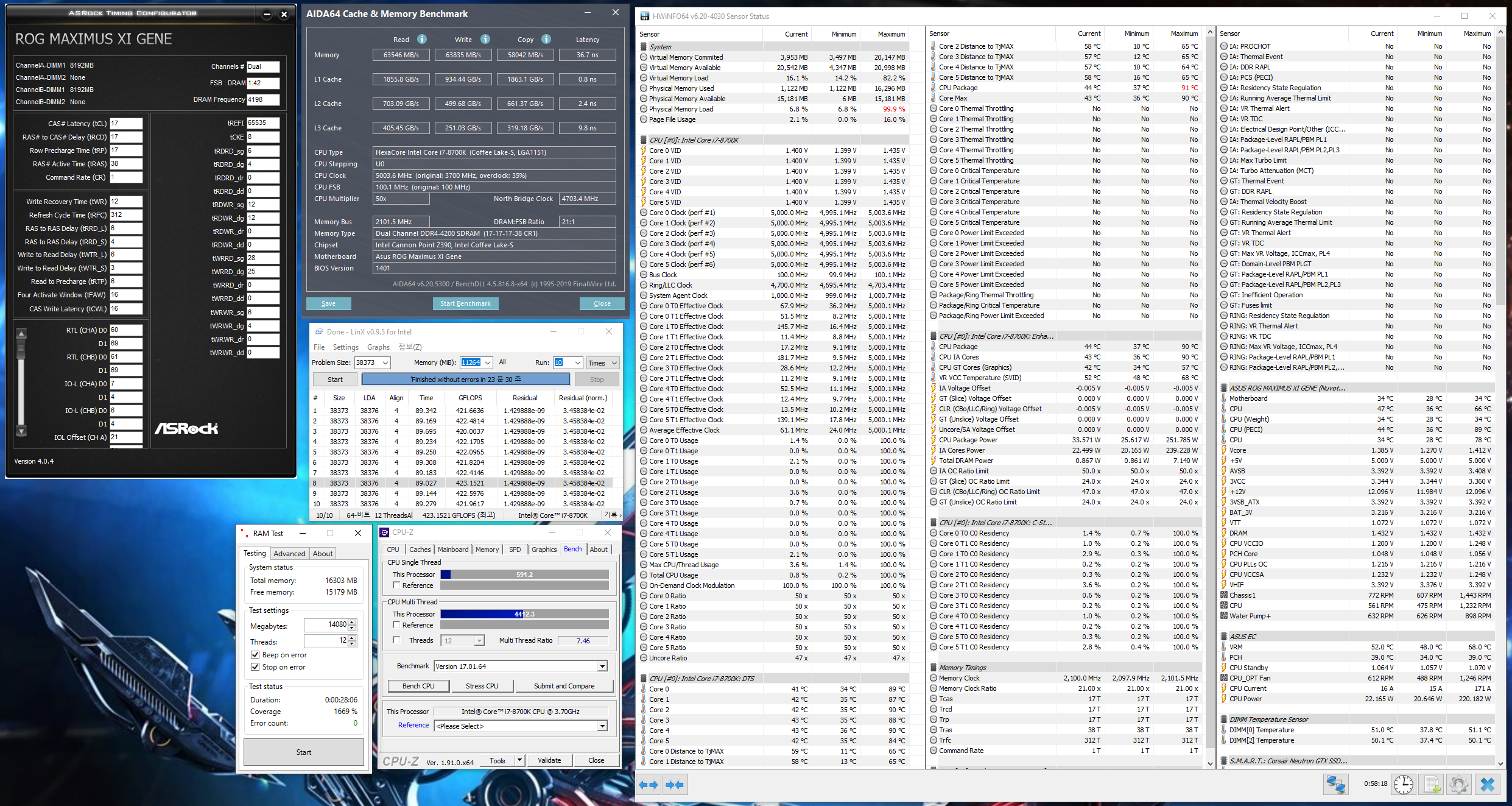1512x806 pixels.
Task: Click the HWiNFO logging file icon
Action: [x=1432, y=784]
